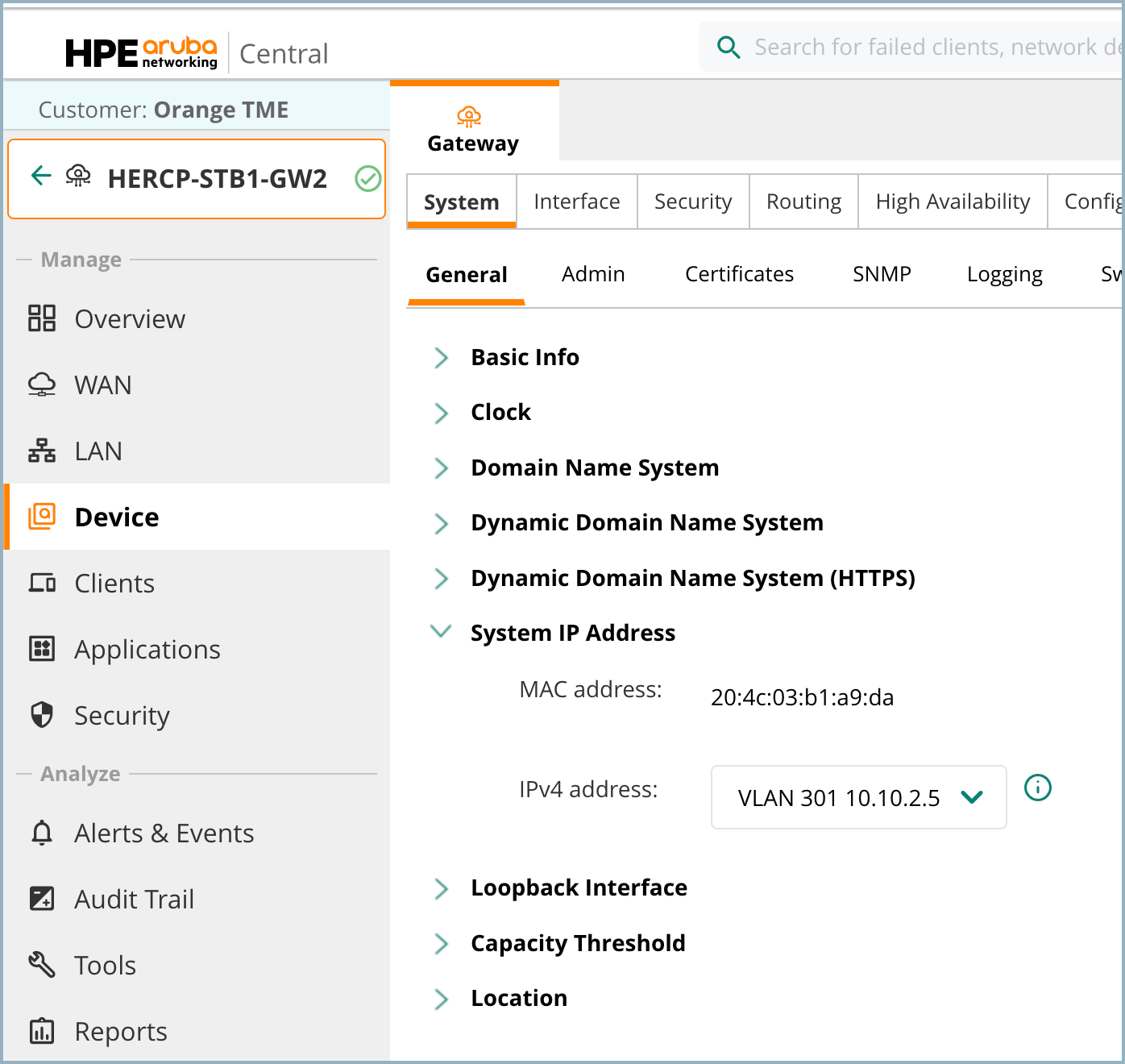Click the Customer: Orange TME label
1125x1064 pixels.
coord(164,110)
